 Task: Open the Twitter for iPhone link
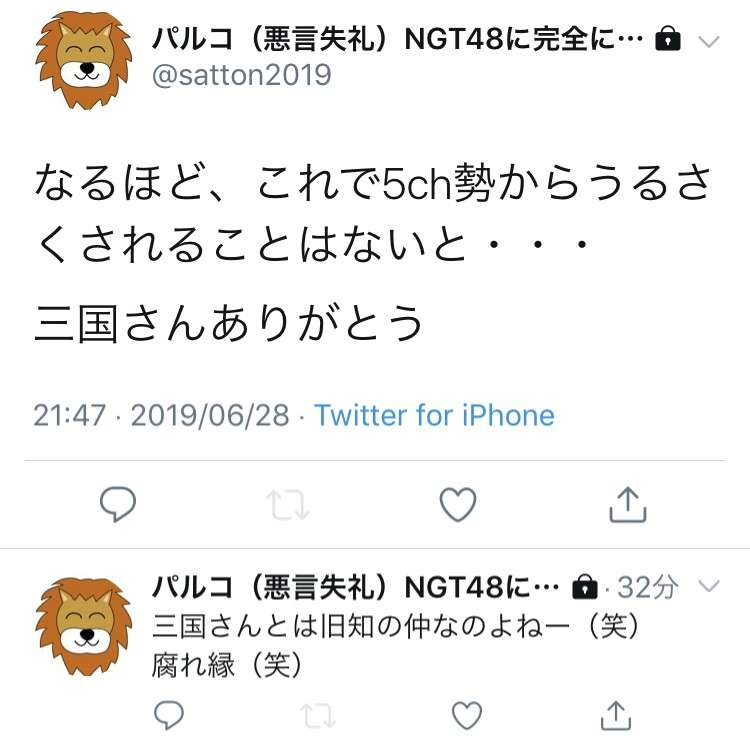[434, 415]
